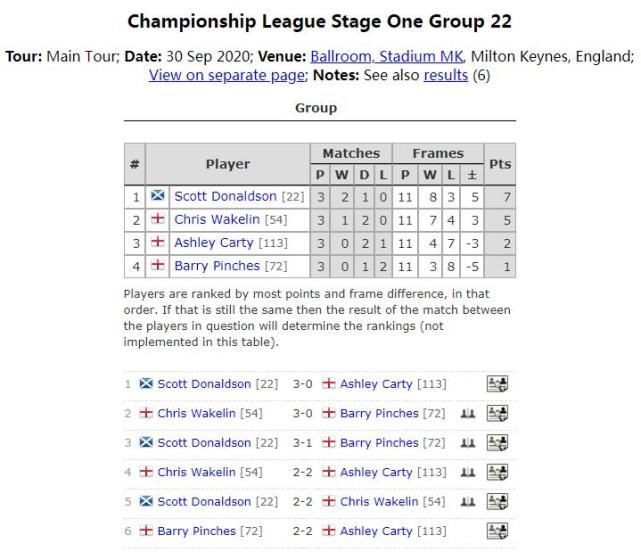Open Barry Pinches in the group table
The width and height of the screenshot is (641, 560).
[x=217, y=266]
